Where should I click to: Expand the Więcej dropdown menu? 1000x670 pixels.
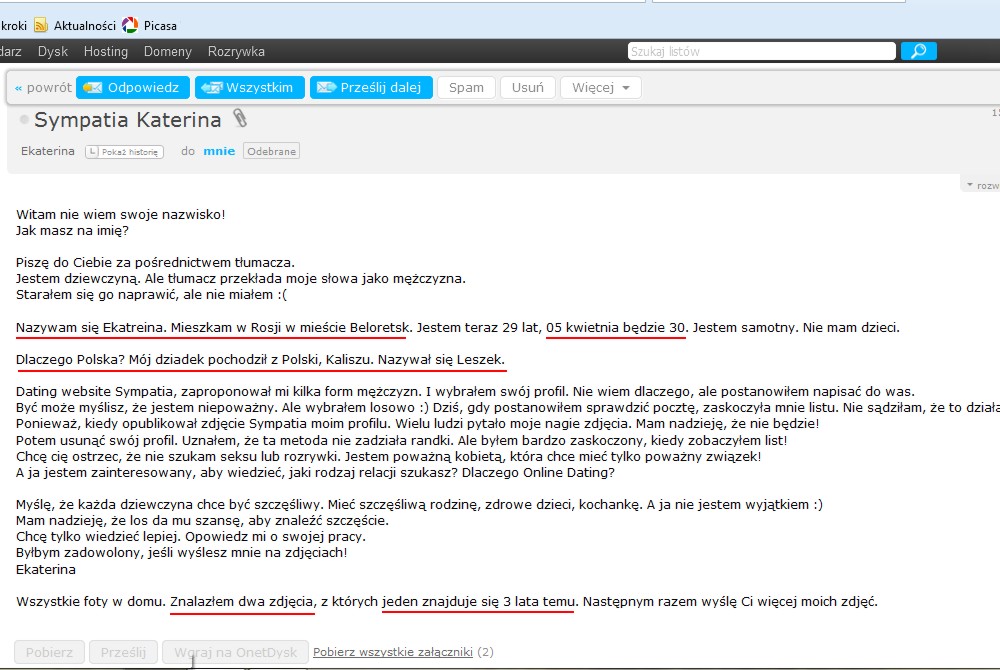pos(600,88)
